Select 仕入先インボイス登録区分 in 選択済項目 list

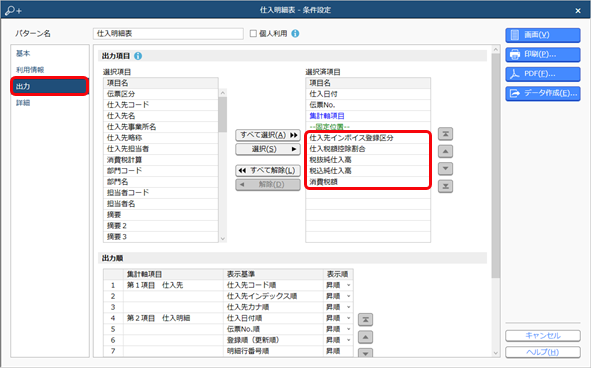tap(368, 138)
